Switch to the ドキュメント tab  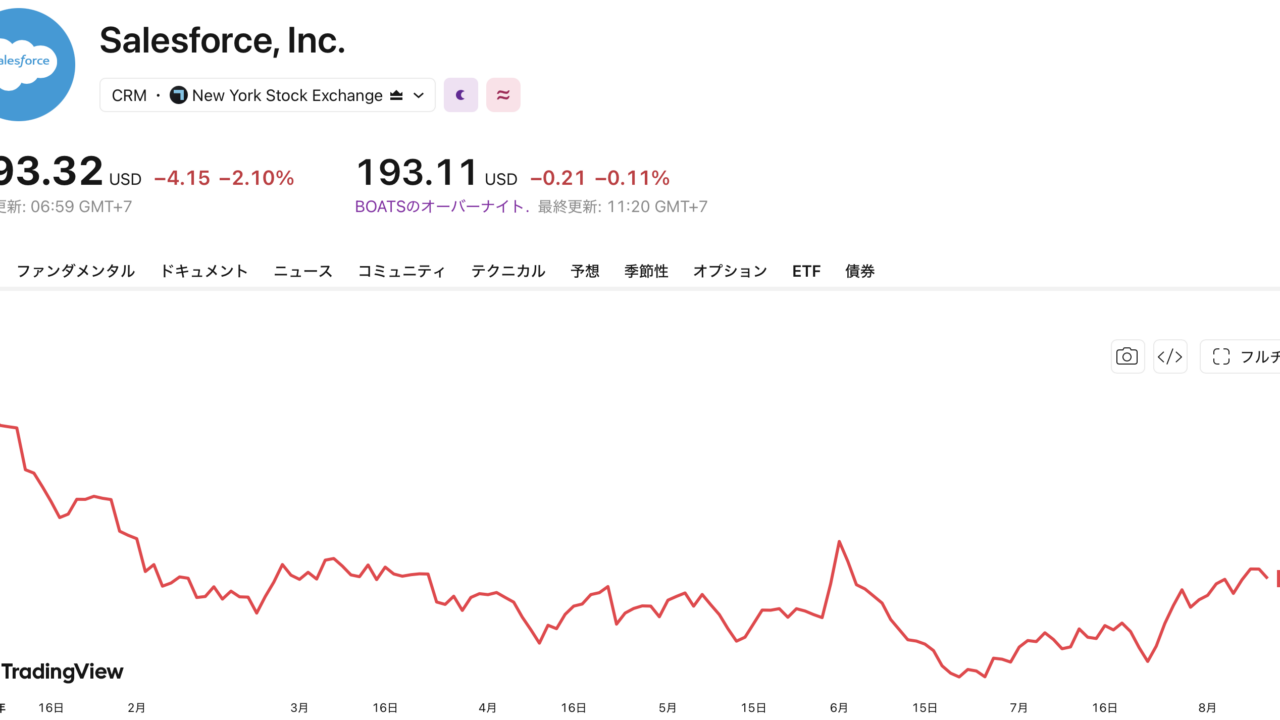point(204,271)
